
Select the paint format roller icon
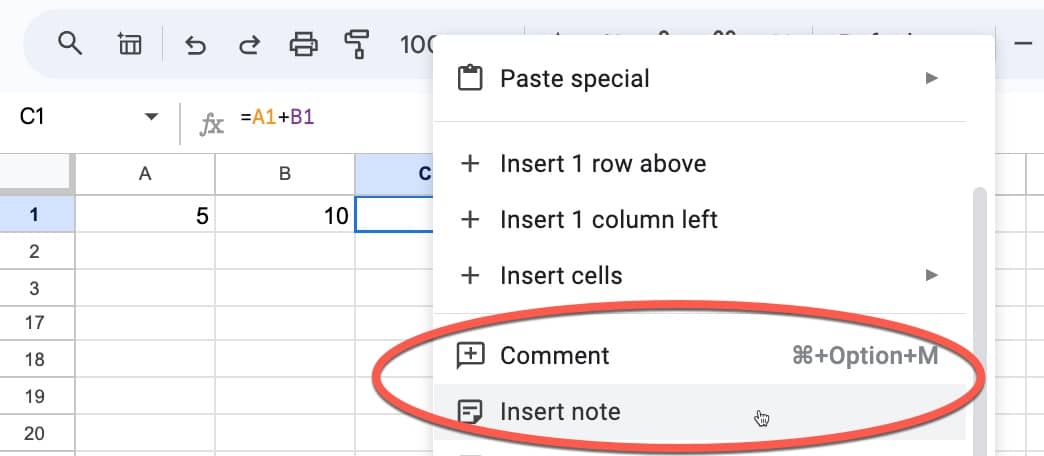point(356,45)
